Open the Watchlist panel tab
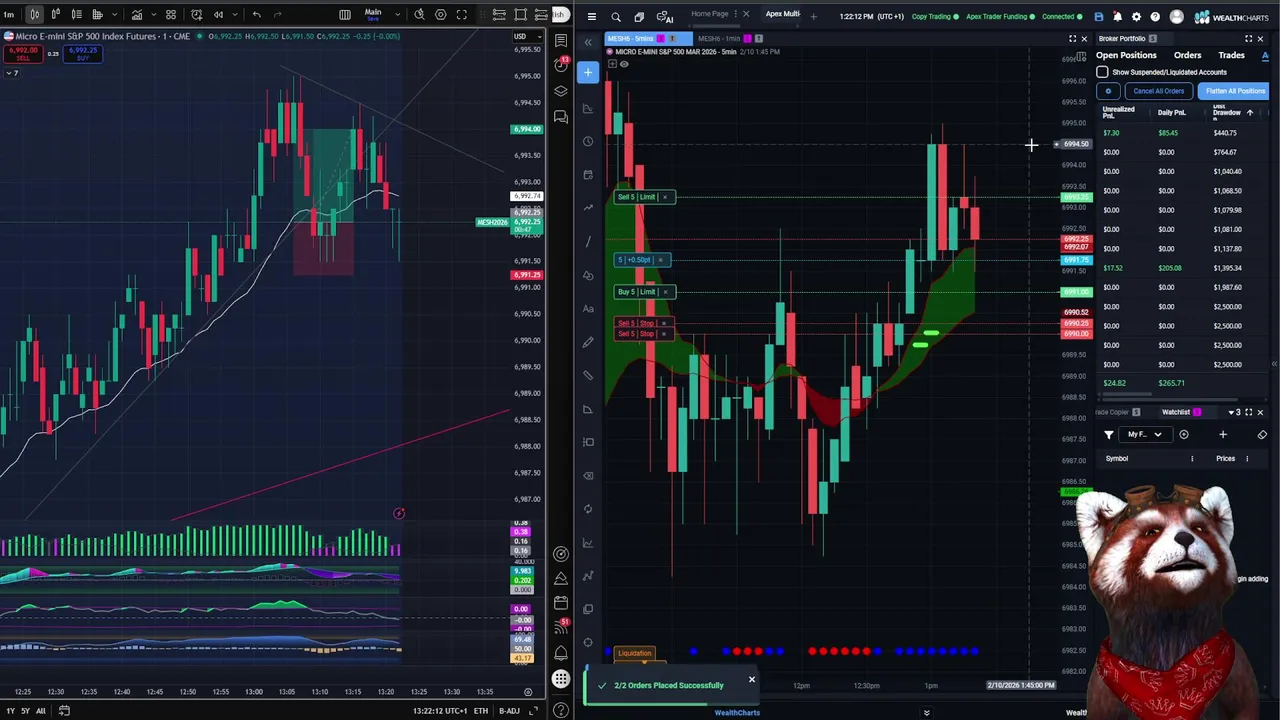Image resolution: width=1280 pixels, height=720 pixels. (x=1176, y=412)
